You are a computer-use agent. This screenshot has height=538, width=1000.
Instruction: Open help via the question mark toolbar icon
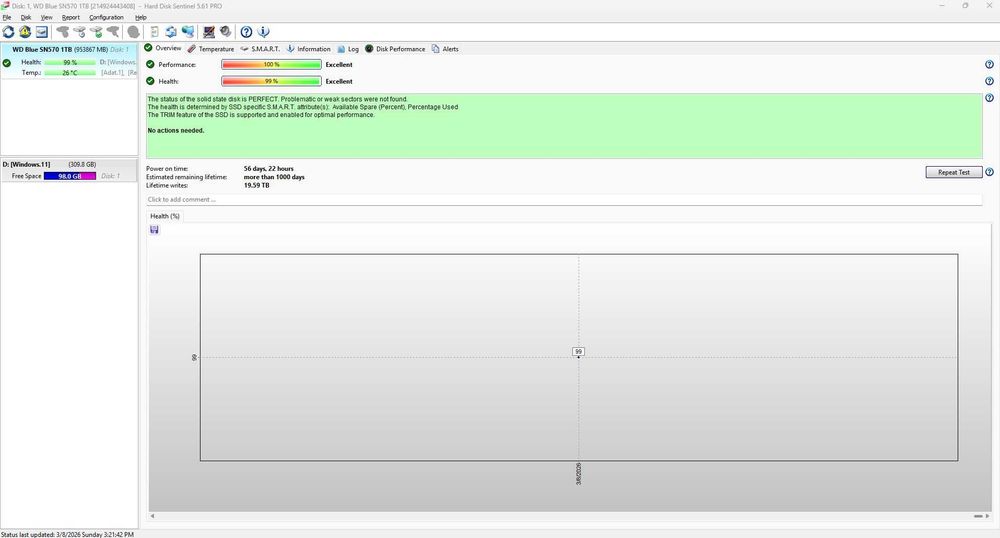pos(246,32)
